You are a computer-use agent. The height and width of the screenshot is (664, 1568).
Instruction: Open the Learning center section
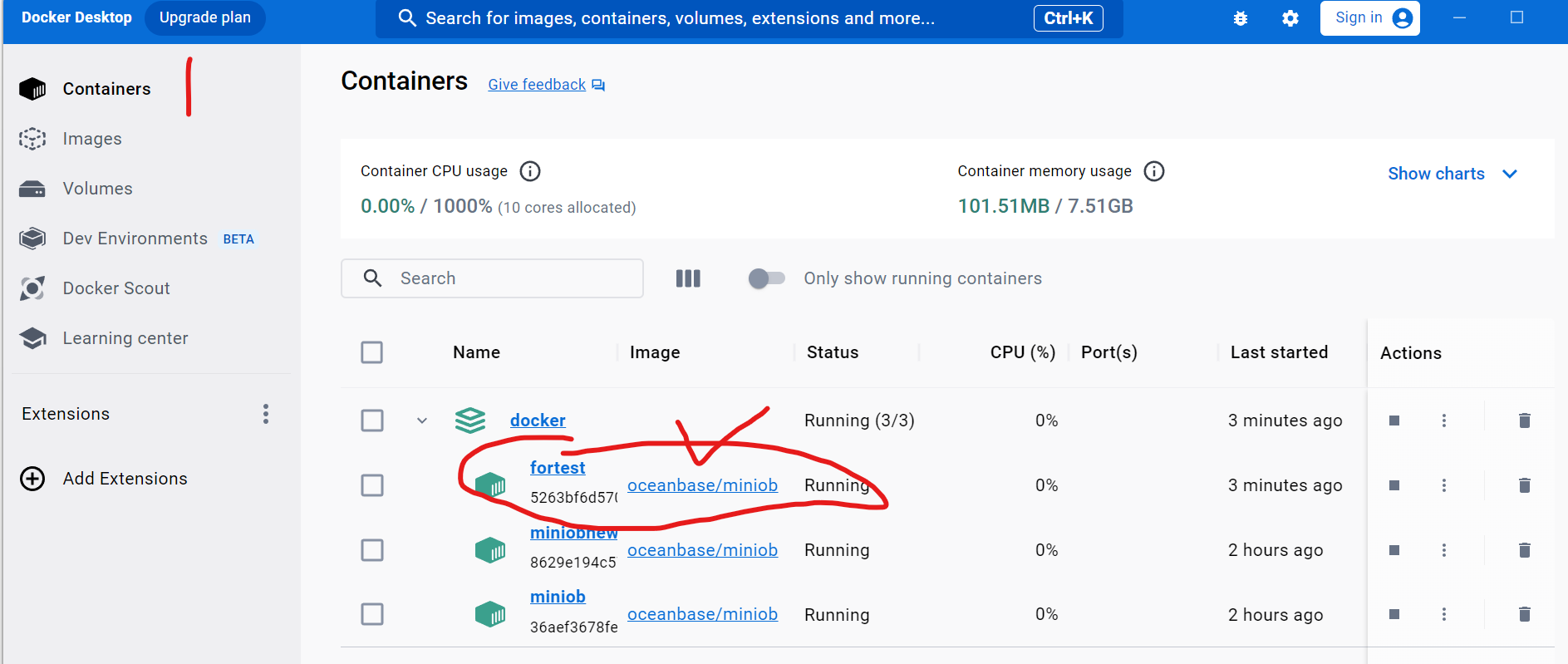pos(125,338)
